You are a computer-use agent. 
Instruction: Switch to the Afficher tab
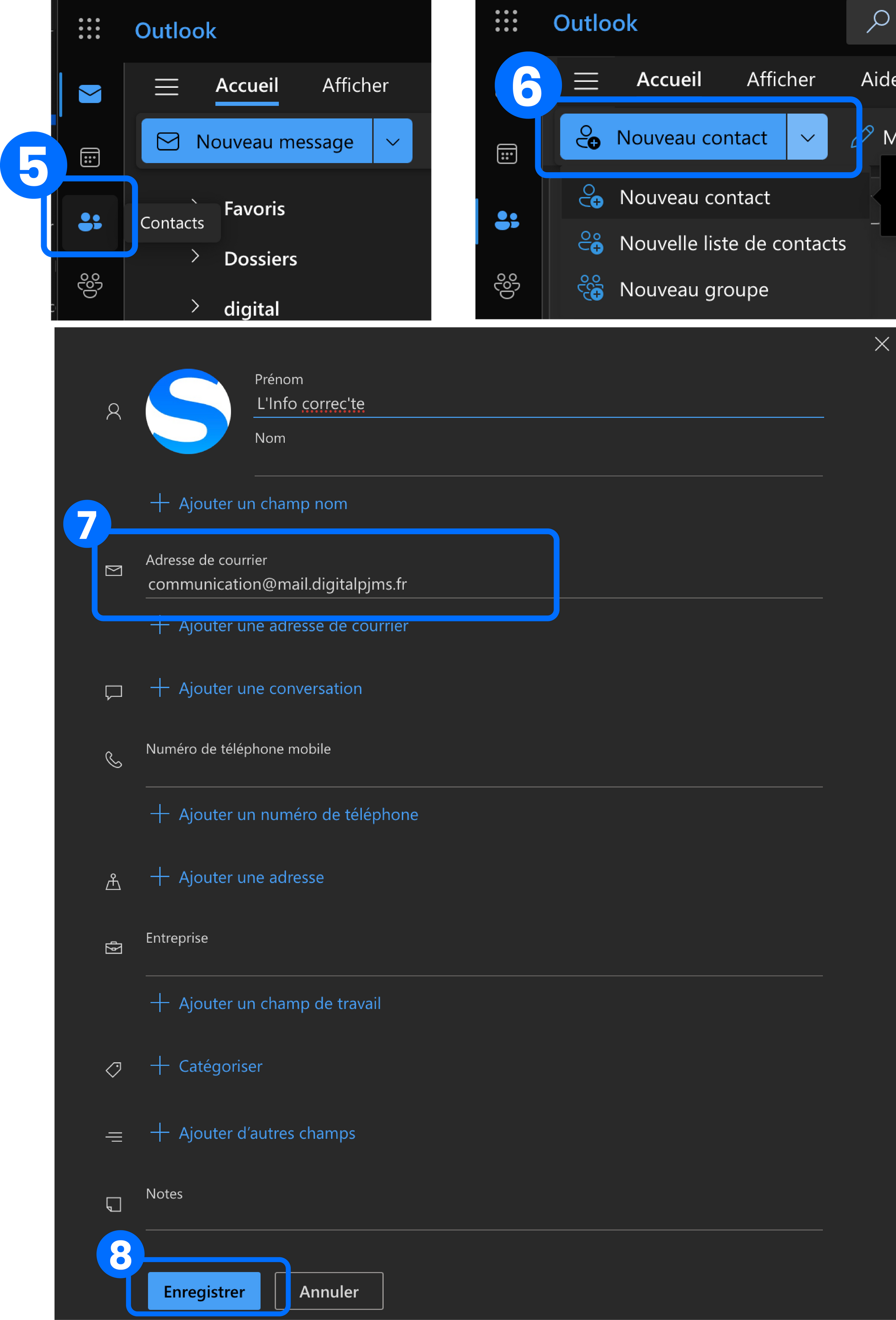[355, 85]
